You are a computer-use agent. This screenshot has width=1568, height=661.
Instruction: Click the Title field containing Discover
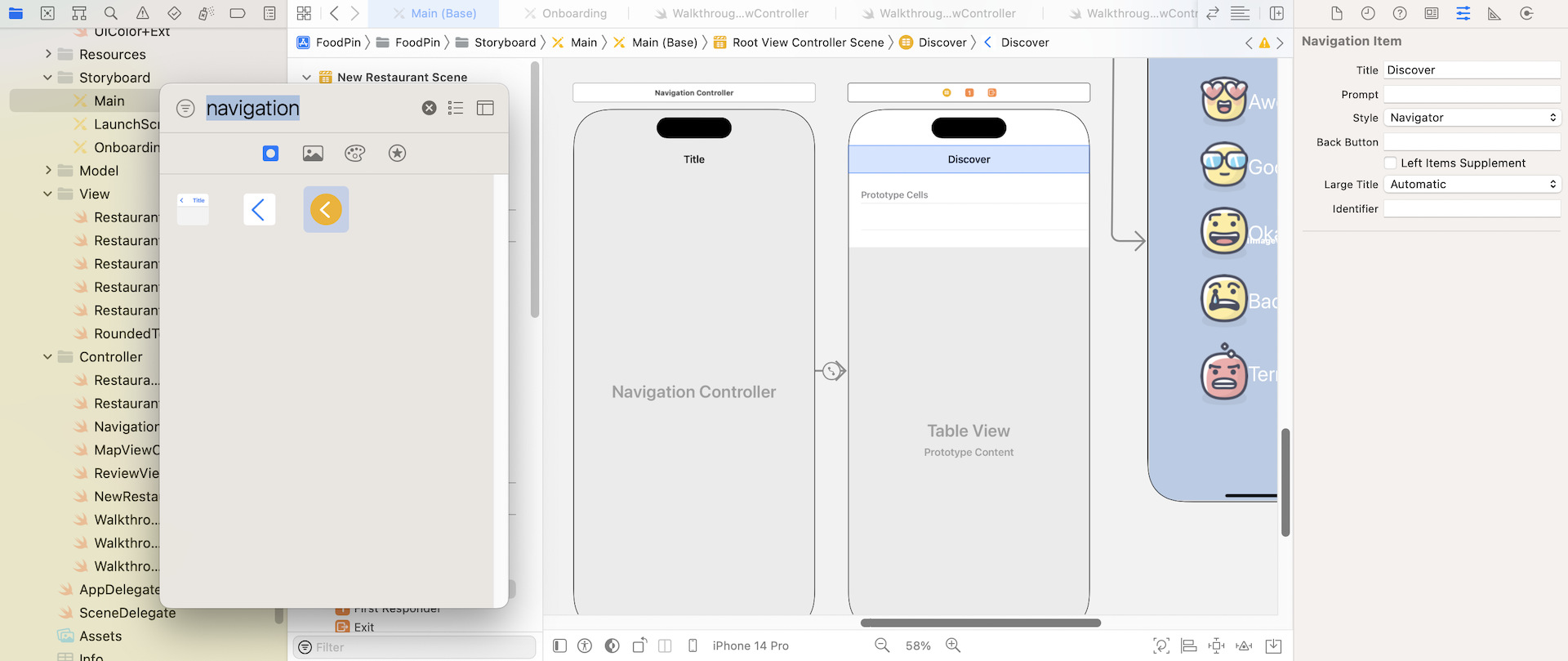coord(1472,70)
